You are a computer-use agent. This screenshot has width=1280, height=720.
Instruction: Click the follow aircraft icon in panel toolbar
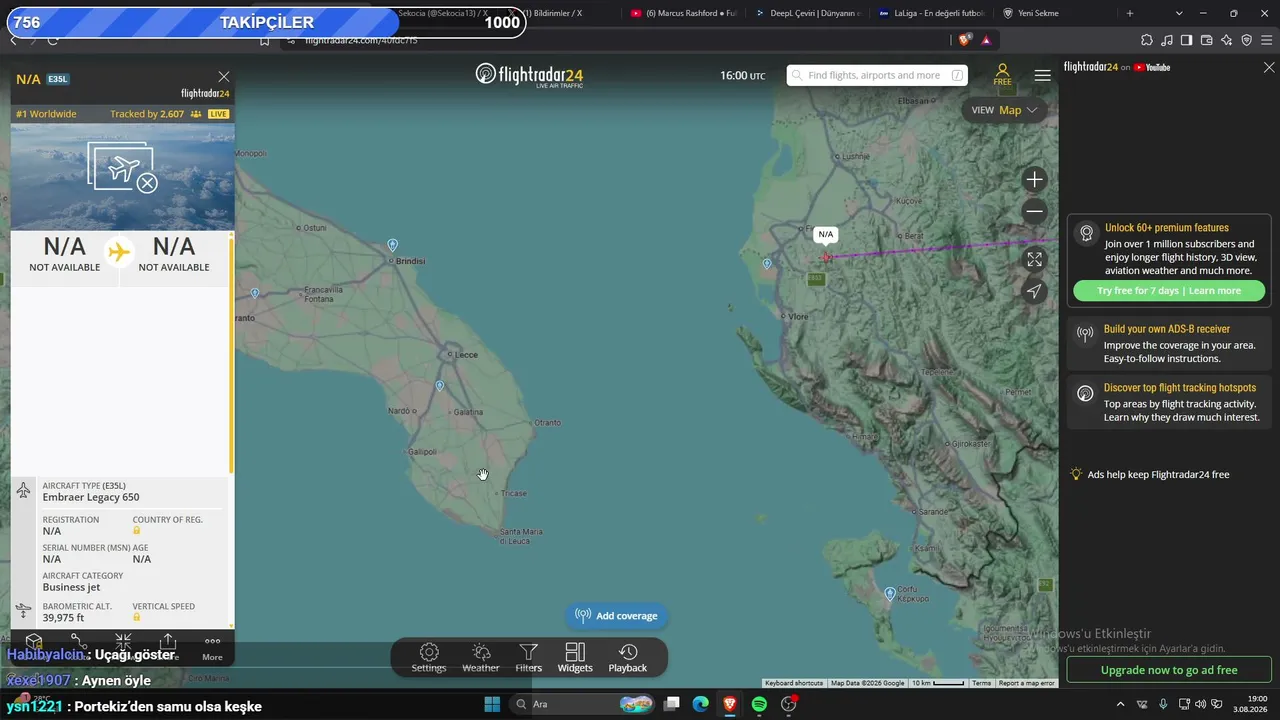[123, 642]
